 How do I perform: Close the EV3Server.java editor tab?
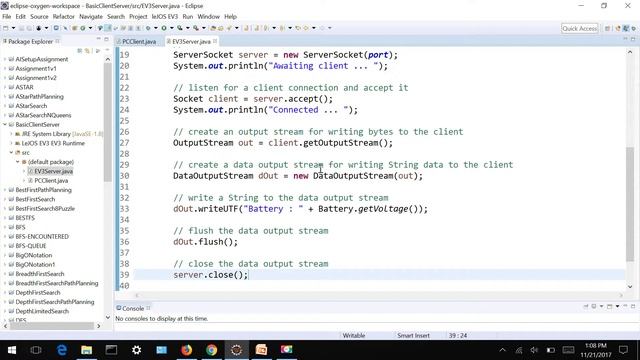point(215,41)
